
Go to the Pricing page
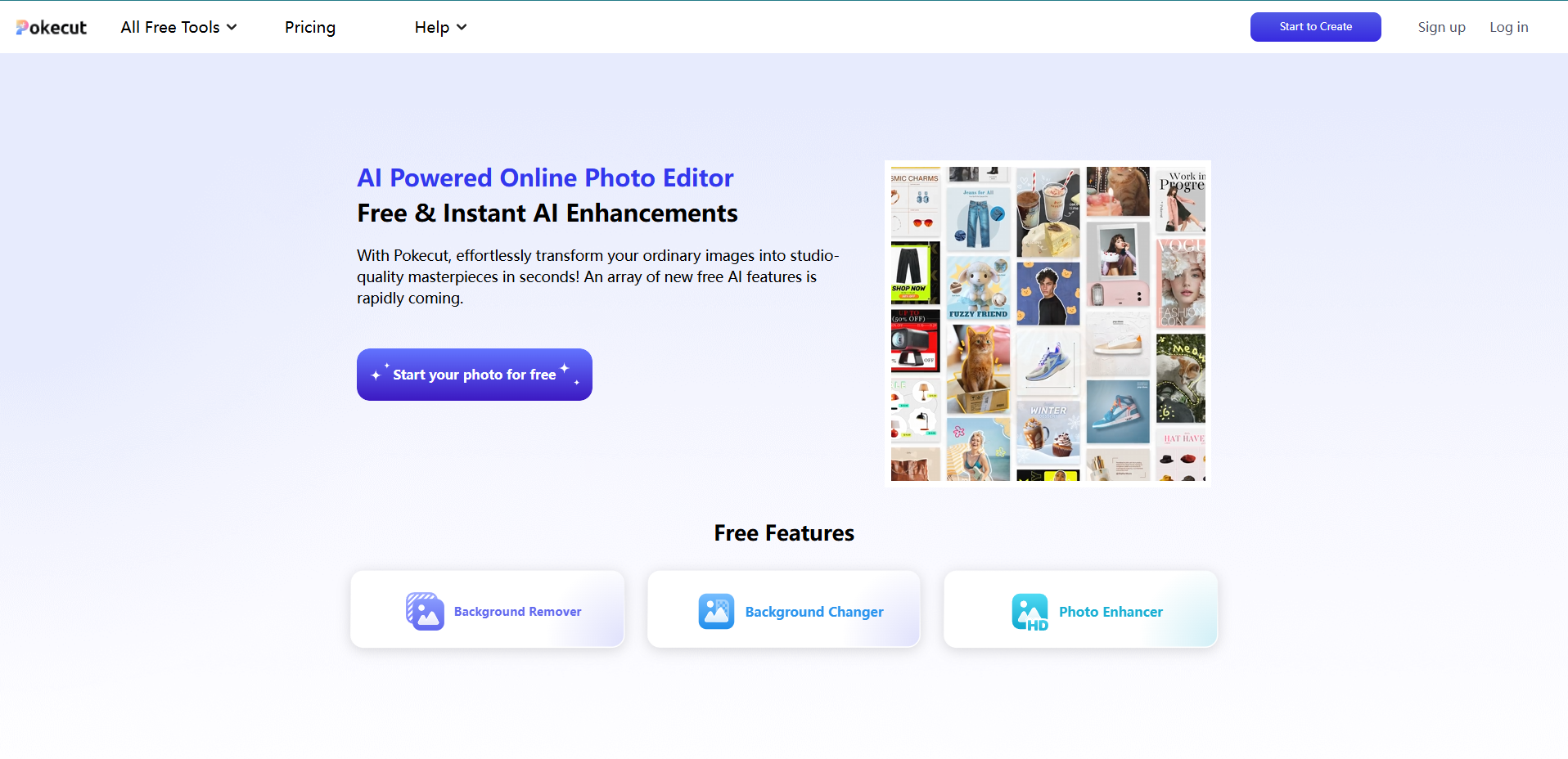pyautogui.click(x=310, y=27)
